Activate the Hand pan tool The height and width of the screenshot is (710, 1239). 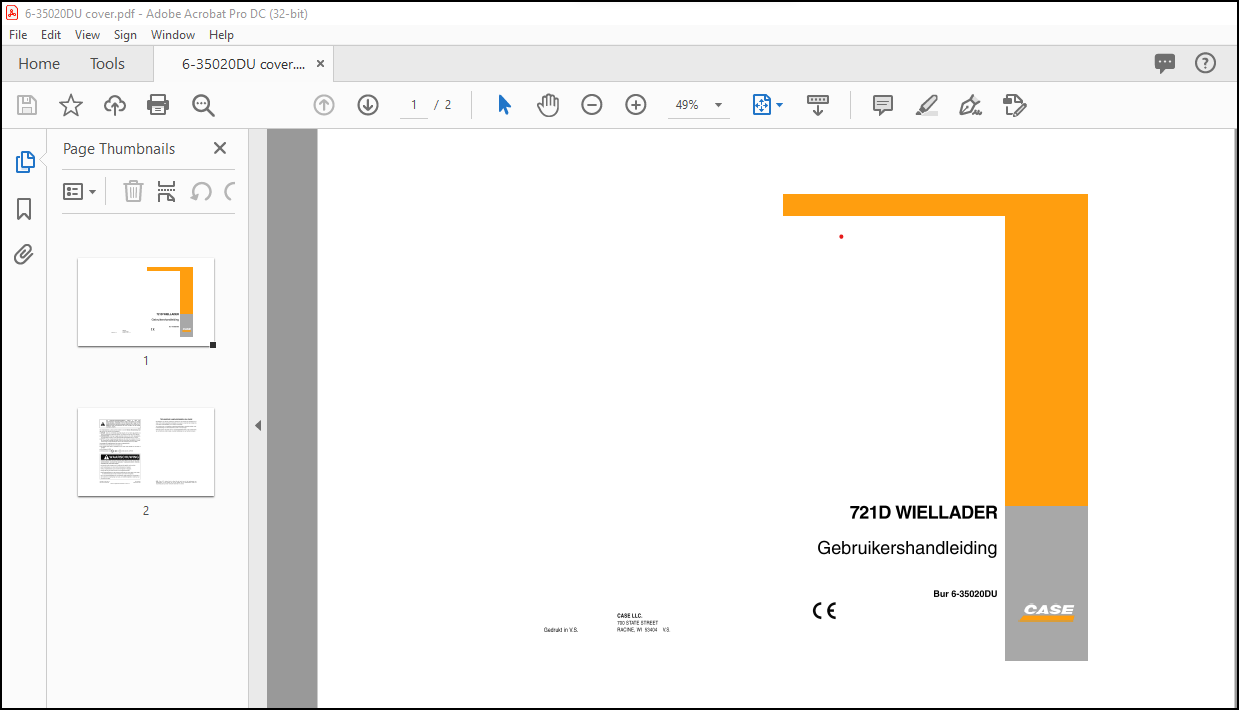pos(548,105)
